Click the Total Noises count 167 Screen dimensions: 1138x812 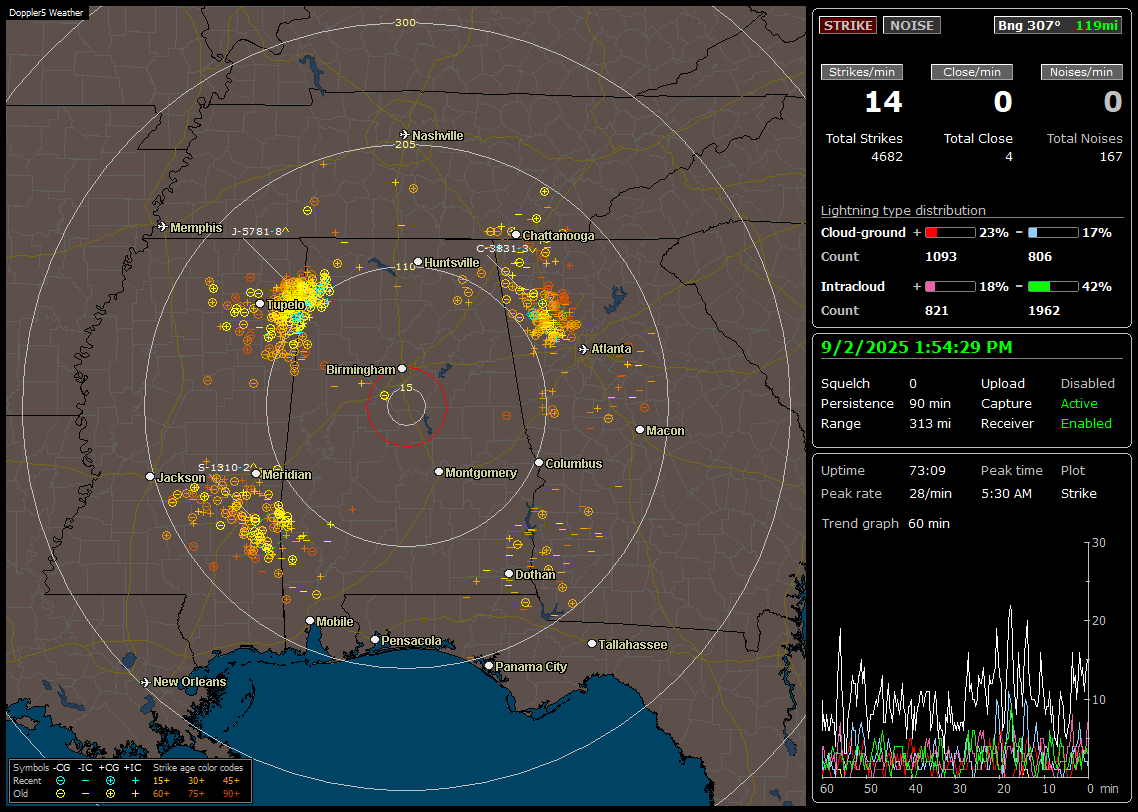[1110, 156]
